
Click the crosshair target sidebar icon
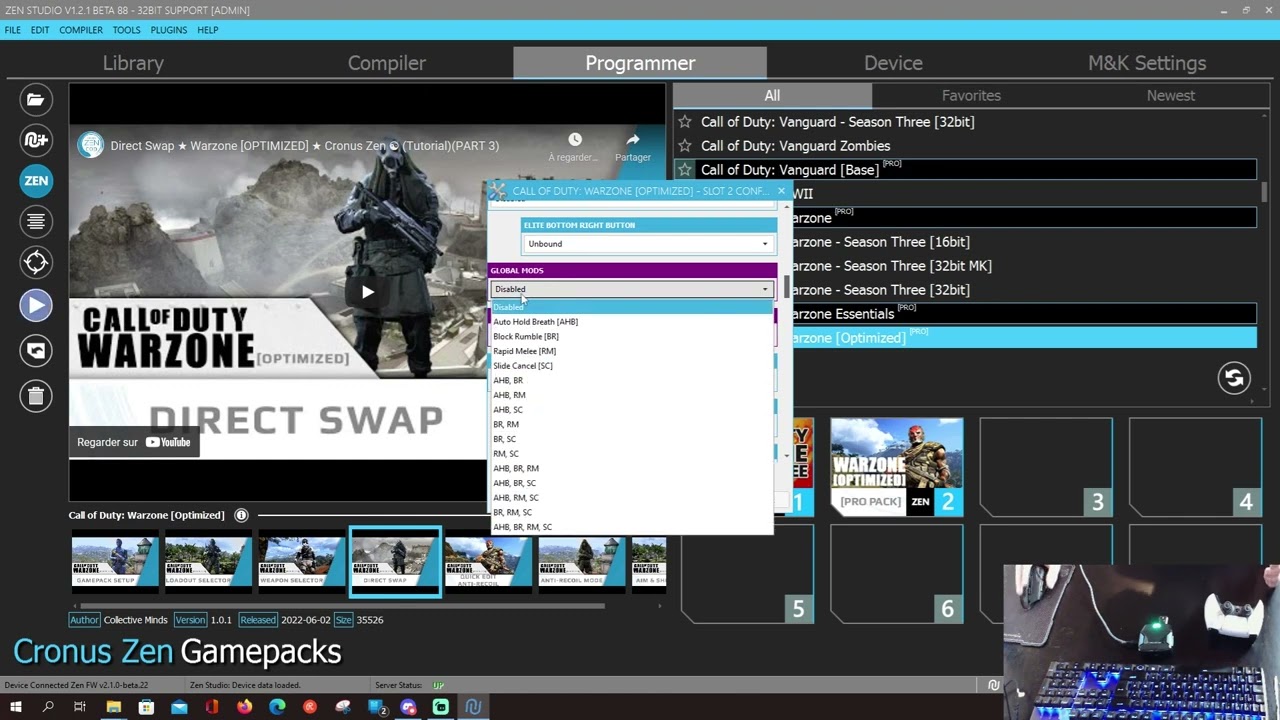[36, 263]
